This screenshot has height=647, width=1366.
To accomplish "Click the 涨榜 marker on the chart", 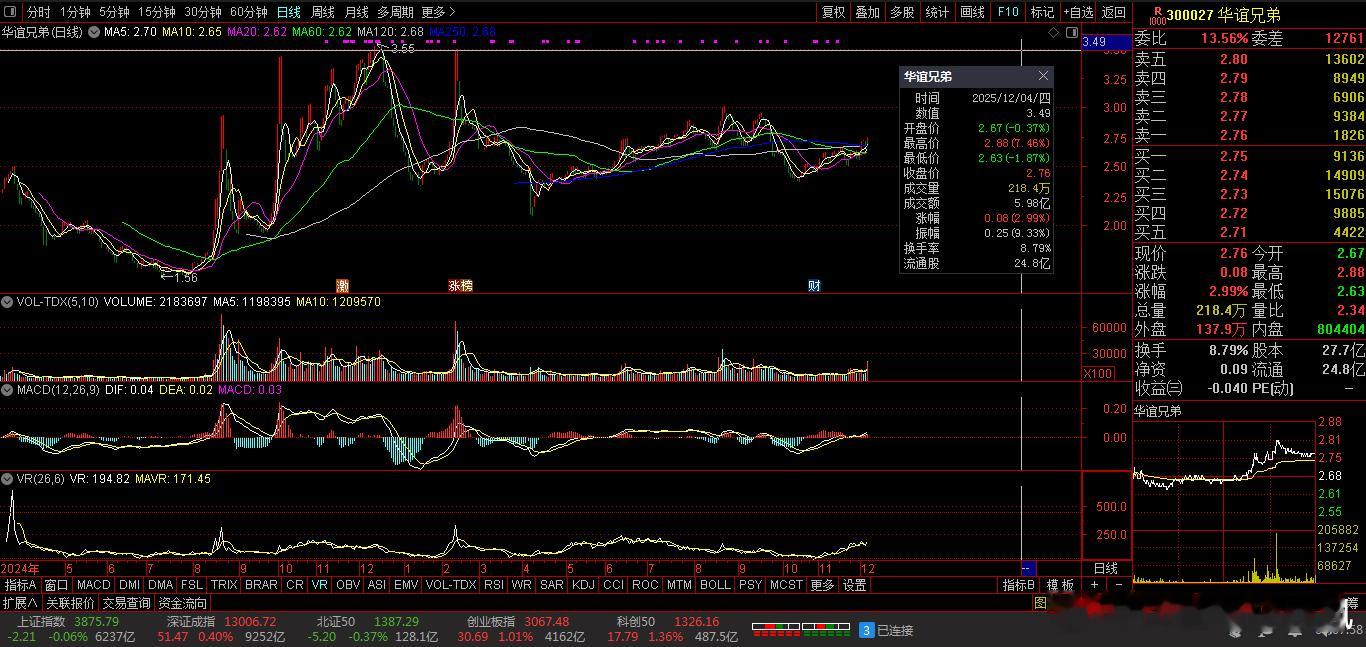I will pyautogui.click(x=460, y=285).
